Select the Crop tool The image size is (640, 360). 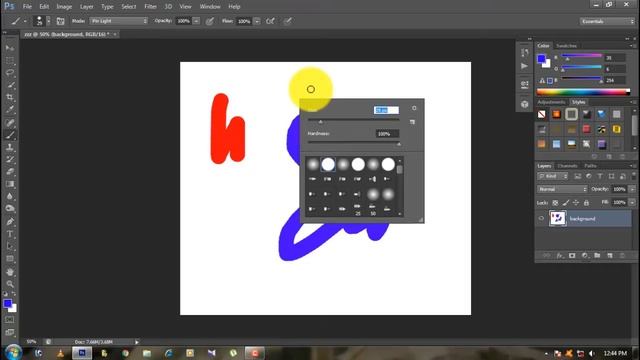tap(10, 98)
